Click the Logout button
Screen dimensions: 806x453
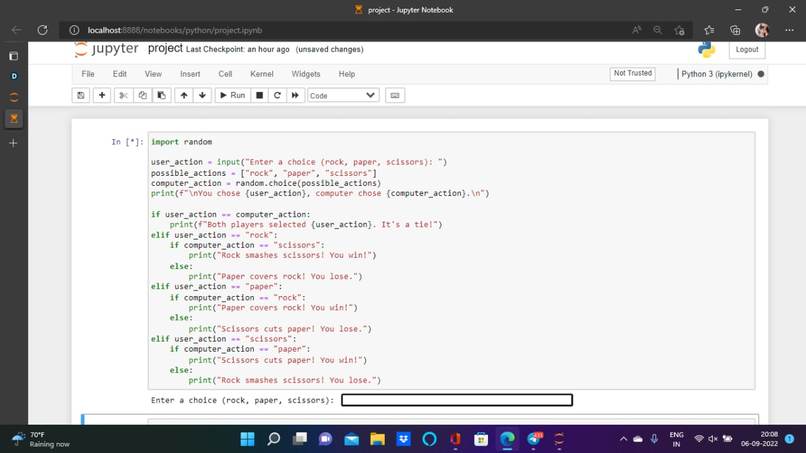coord(747,49)
